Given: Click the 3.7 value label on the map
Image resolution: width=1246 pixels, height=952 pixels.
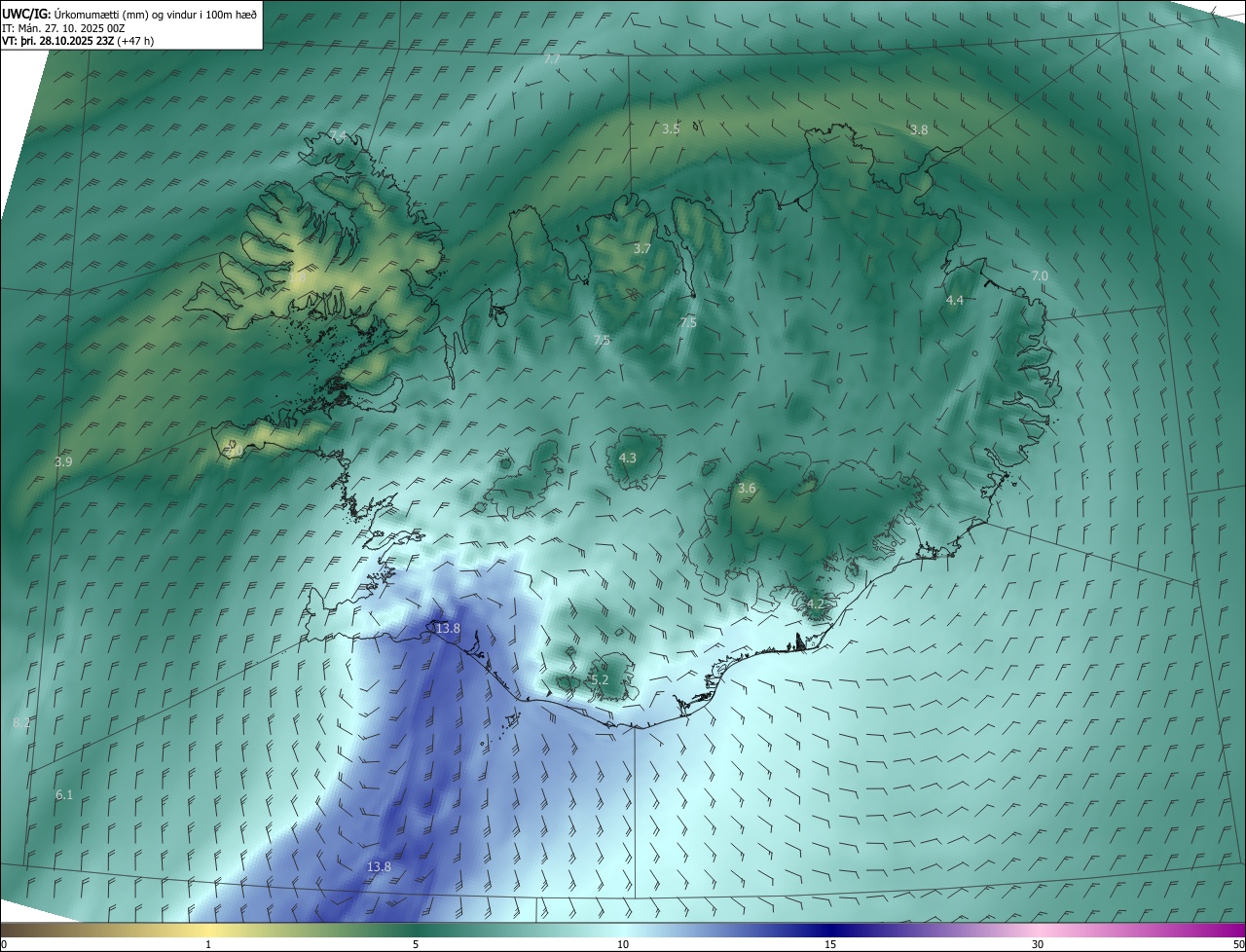Looking at the screenshot, I should pyautogui.click(x=642, y=248).
